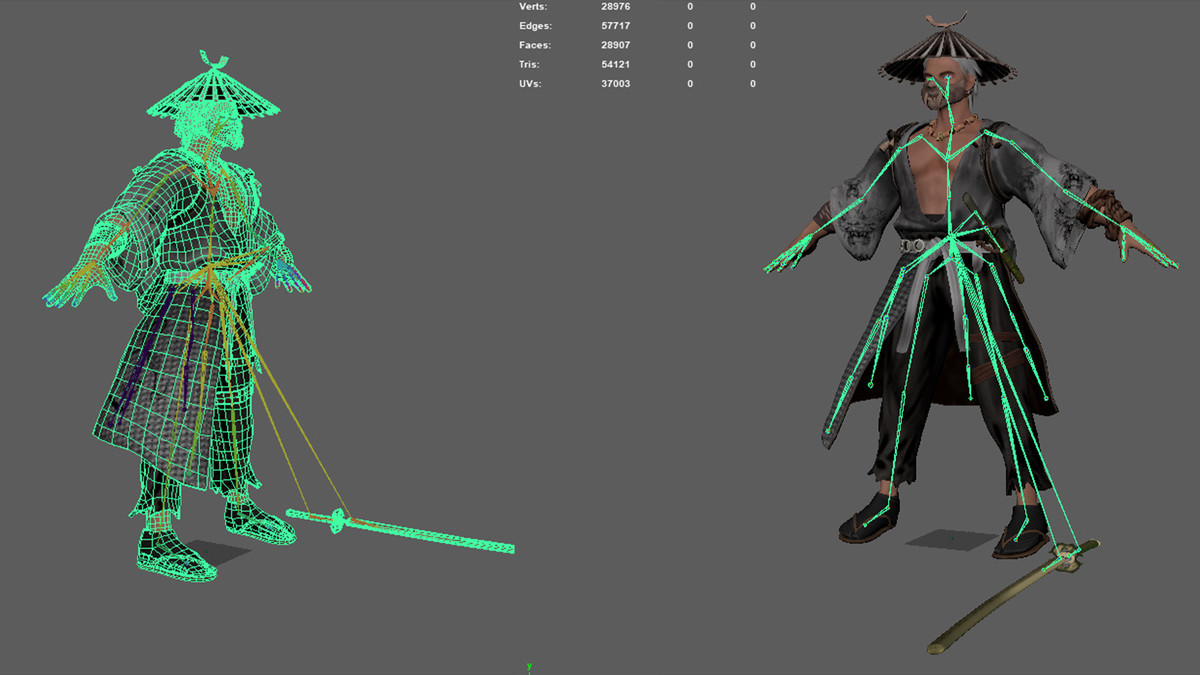Click the Tris count value 54121
The width and height of the screenshot is (1200, 675).
click(616, 63)
